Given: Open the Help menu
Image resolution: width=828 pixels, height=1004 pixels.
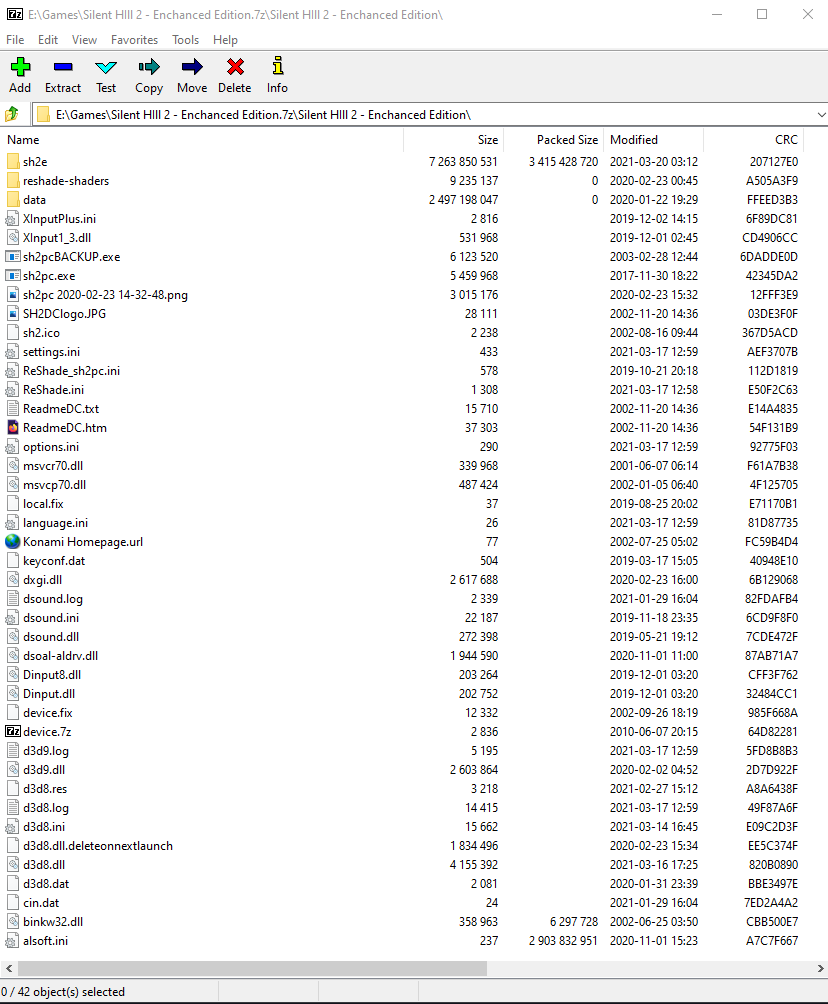Looking at the screenshot, I should (225, 40).
